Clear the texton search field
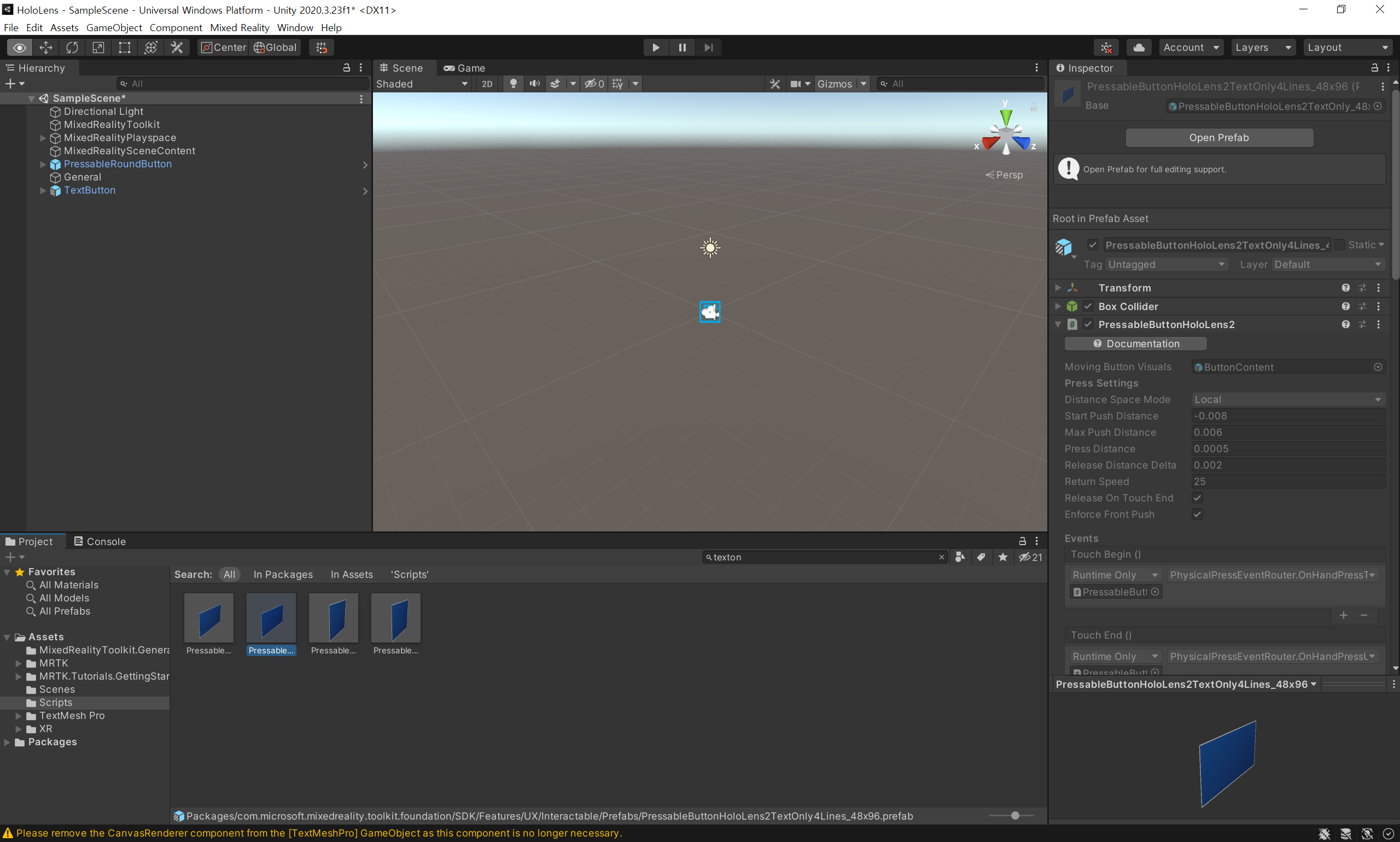 [x=942, y=557]
